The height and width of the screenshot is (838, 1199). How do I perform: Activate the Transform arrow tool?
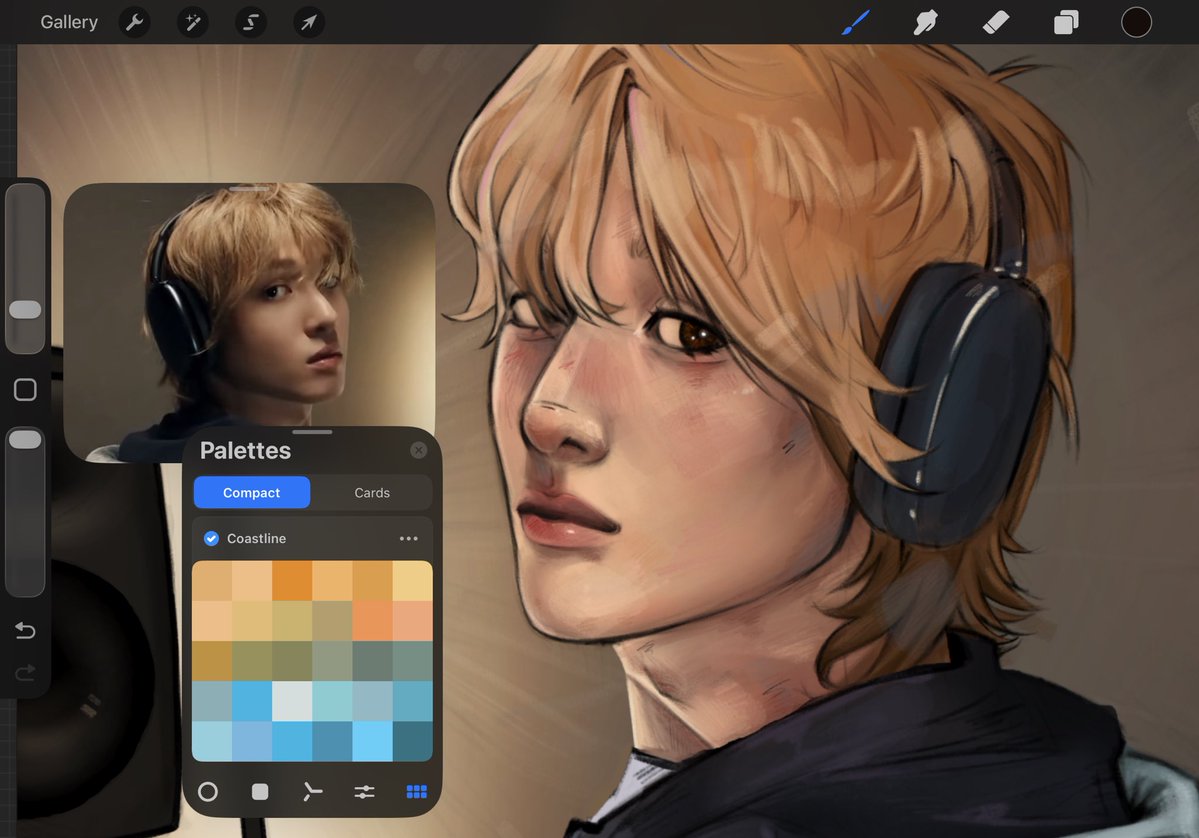pos(309,22)
